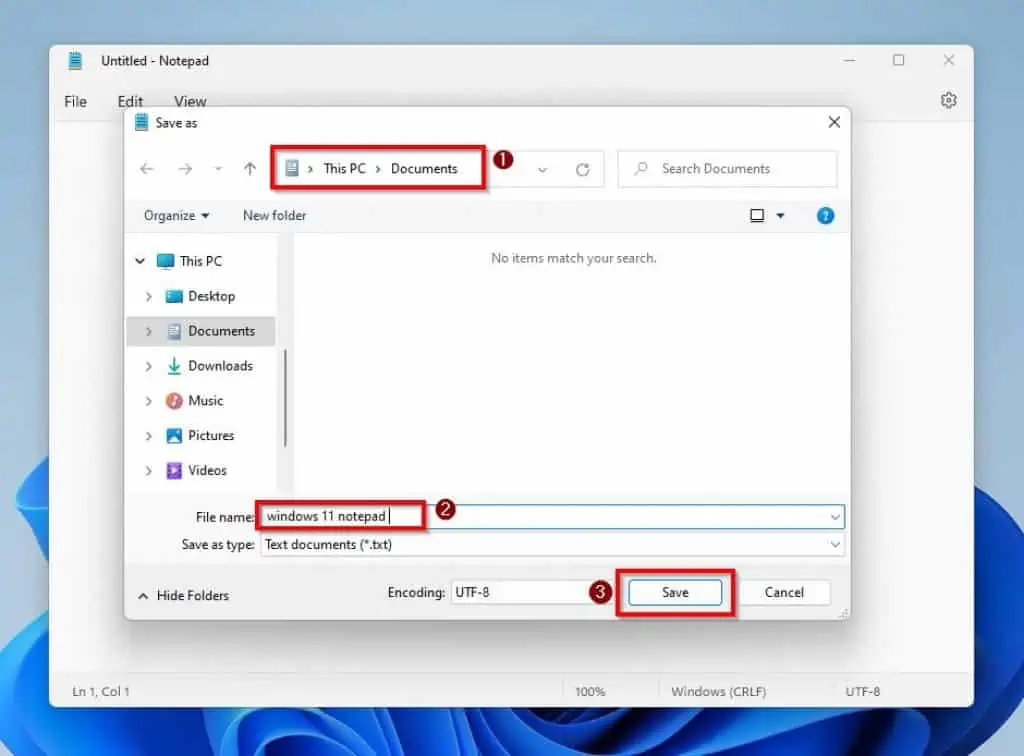Open more view options dropdown arrow
1024x756 pixels.
[780, 215]
